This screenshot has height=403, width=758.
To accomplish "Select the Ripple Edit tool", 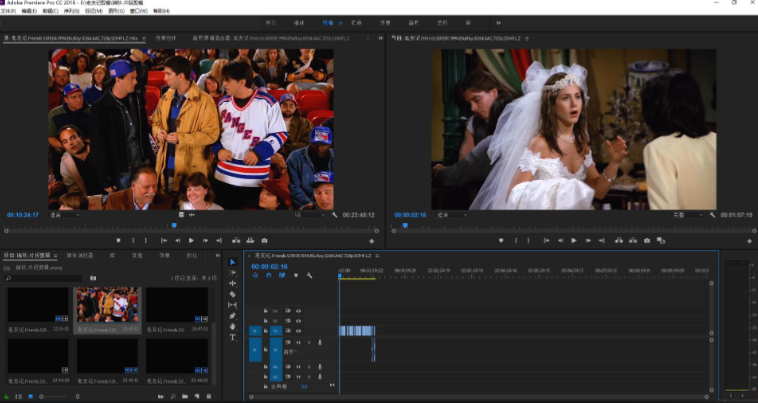I will tap(233, 284).
